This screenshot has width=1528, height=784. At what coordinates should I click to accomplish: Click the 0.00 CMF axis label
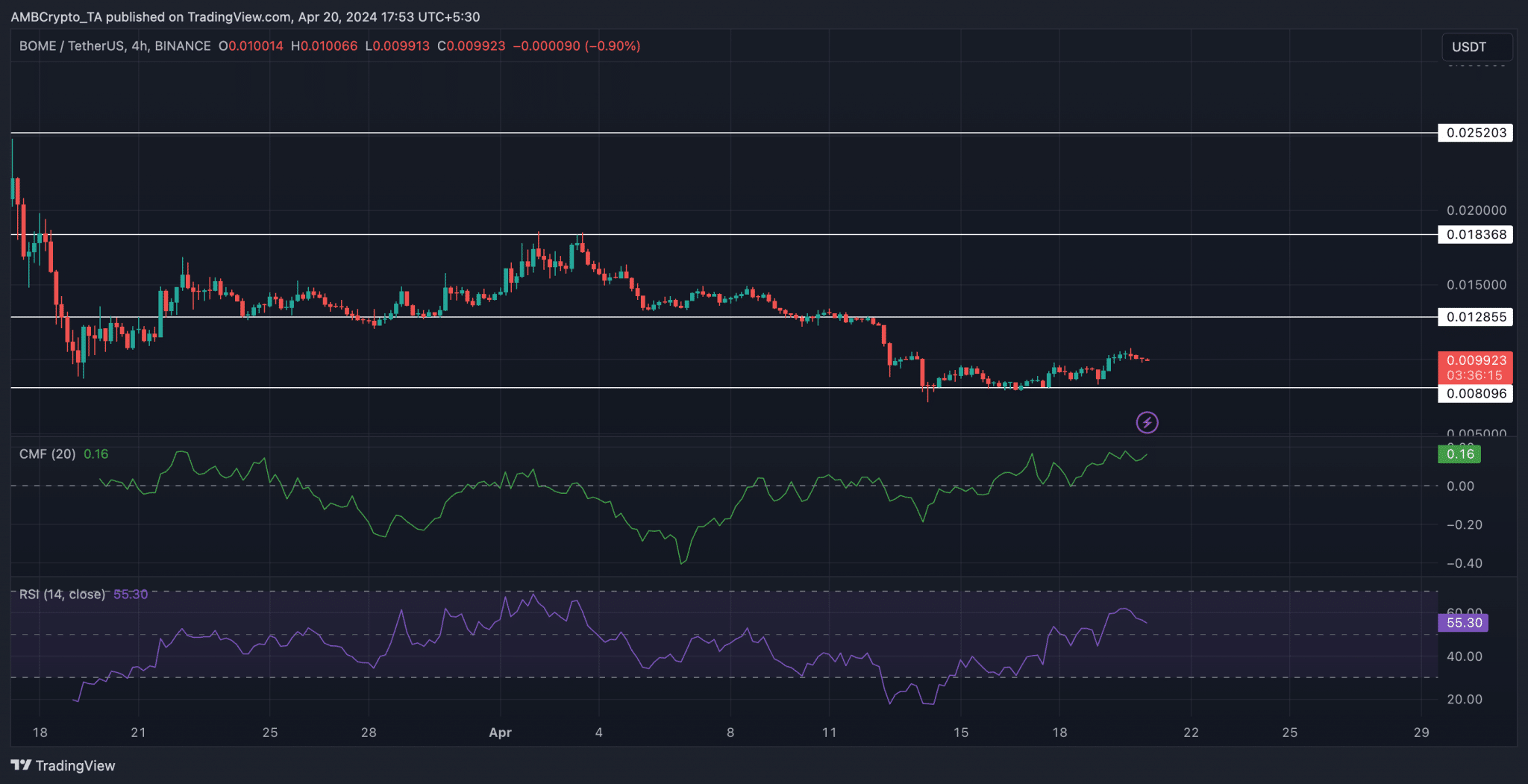[1460, 486]
